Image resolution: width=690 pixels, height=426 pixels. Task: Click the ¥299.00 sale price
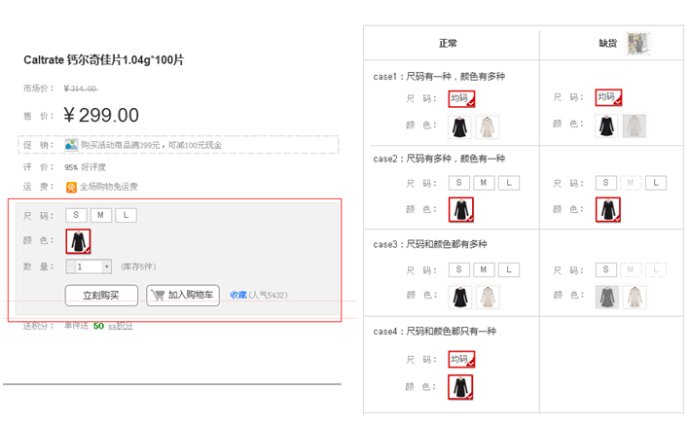point(101,115)
